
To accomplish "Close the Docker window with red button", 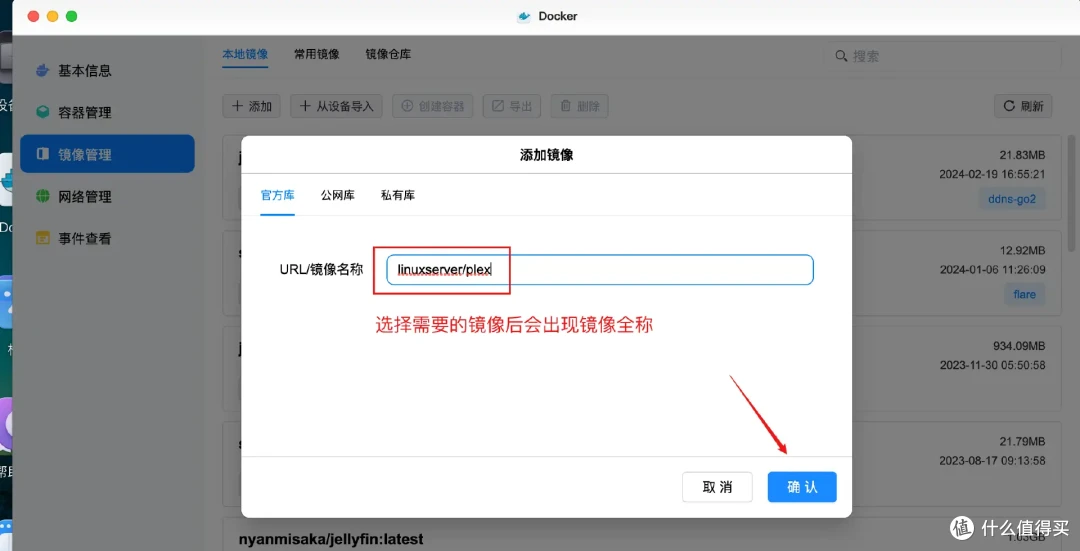I will tap(33, 16).
